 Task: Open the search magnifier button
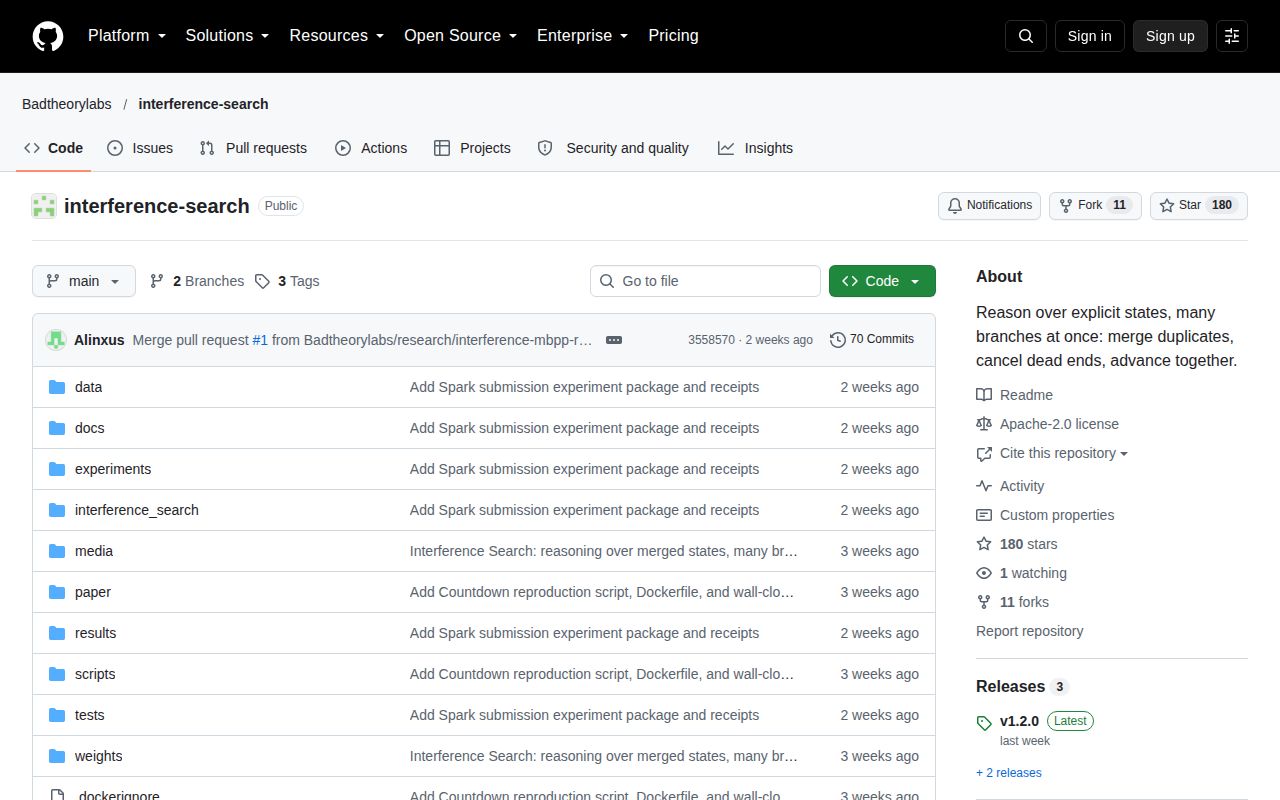(1026, 36)
